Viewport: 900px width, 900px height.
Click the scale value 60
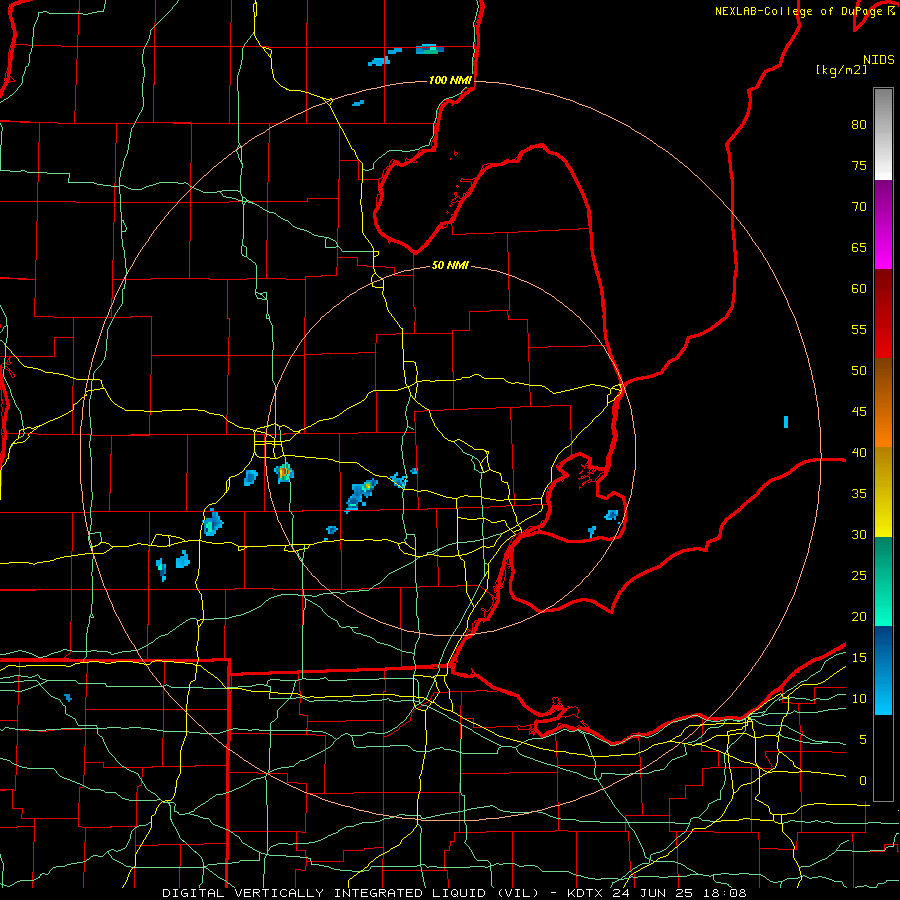(x=859, y=289)
